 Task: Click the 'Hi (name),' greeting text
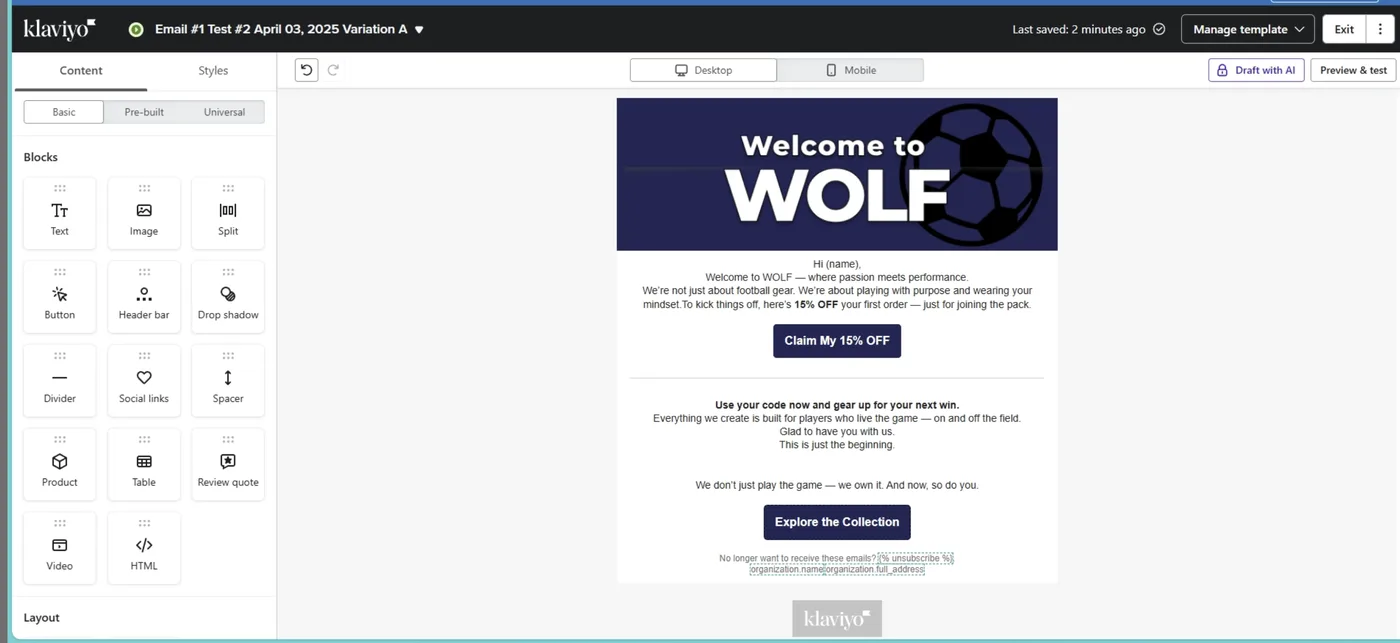coord(837,264)
